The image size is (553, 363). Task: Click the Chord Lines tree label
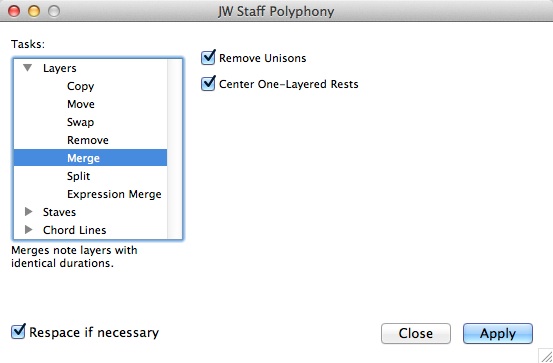(74, 230)
